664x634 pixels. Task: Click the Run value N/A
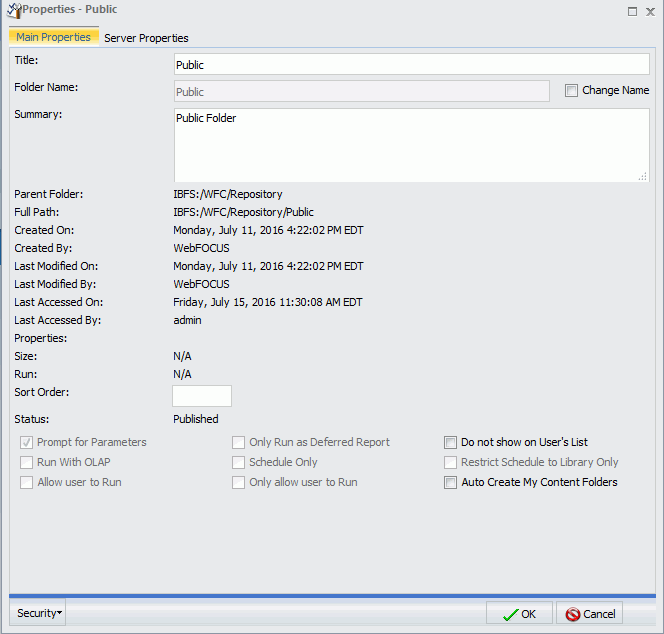tap(182, 374)
